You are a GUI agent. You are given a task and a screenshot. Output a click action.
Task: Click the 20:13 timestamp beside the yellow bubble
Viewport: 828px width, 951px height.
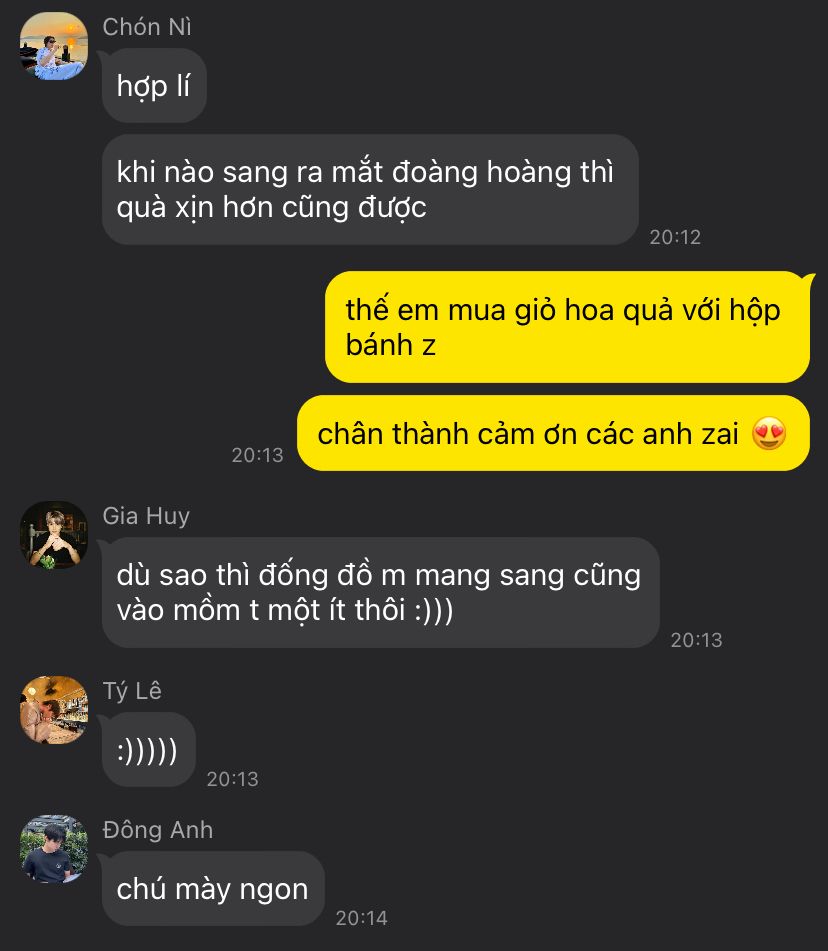[x=257, y=455]
